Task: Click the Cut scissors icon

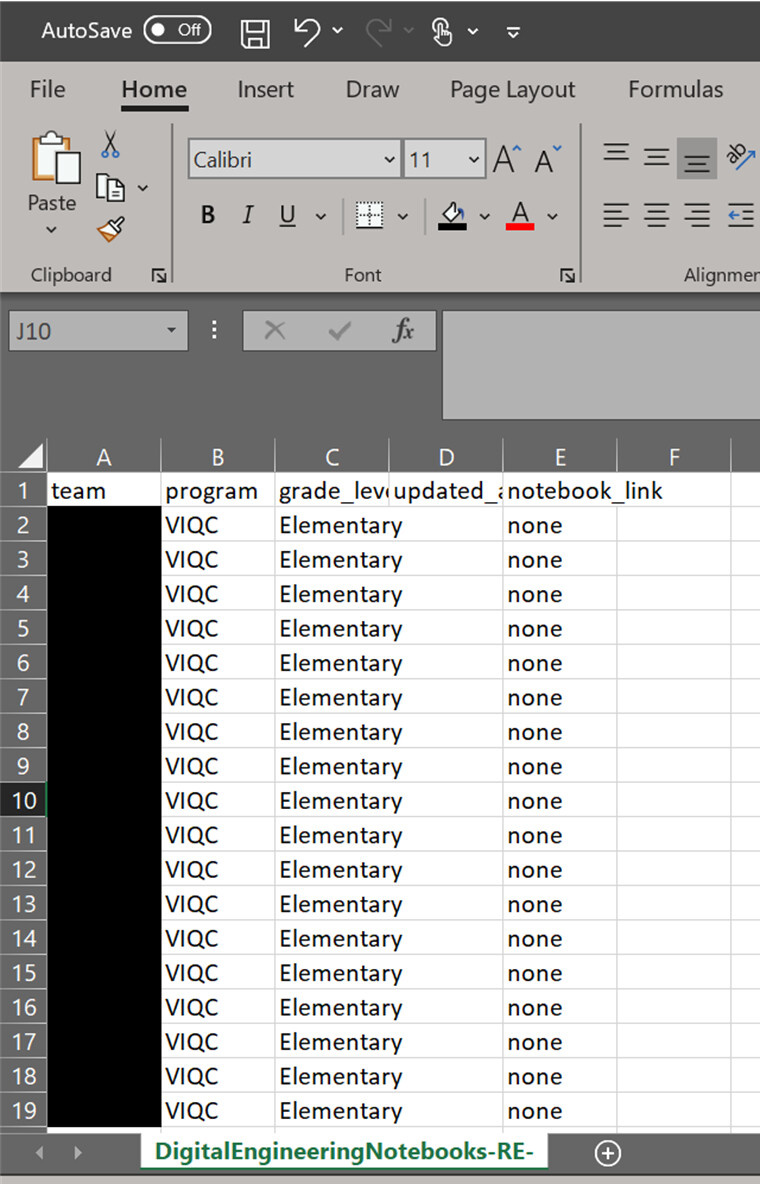Action: point(110,146)
